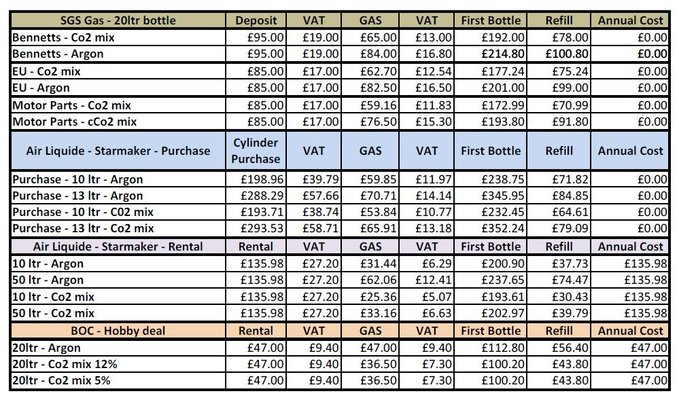Click the £100.80 Refill value
This screenshot has height=400, width=679.
[x=564, y=55]
